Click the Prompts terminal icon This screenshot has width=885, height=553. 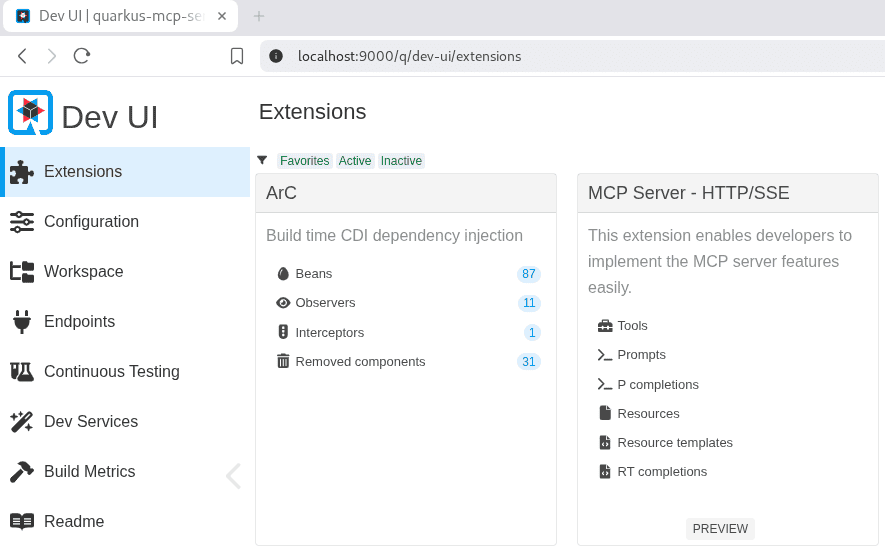tap(605, 355)
